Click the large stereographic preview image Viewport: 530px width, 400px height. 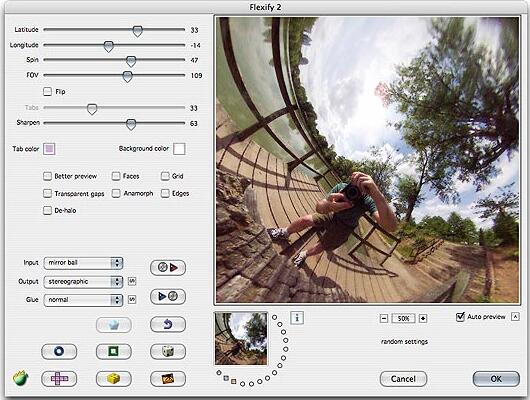tap(367, 160)
